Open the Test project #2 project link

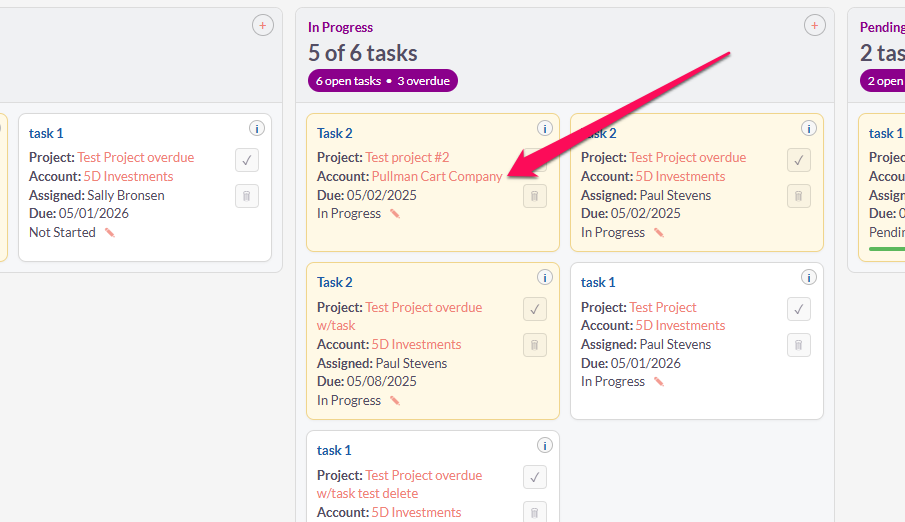point(407,157)
